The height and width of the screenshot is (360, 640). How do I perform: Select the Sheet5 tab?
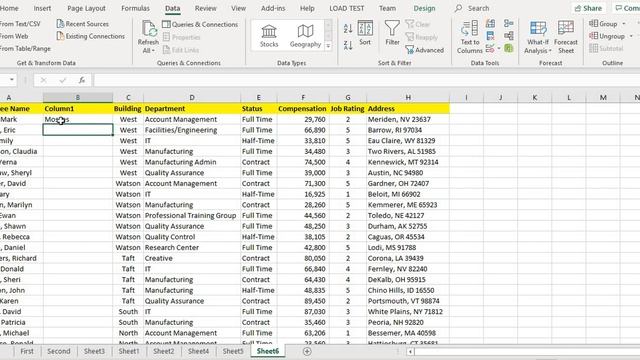tap(233, 351)
